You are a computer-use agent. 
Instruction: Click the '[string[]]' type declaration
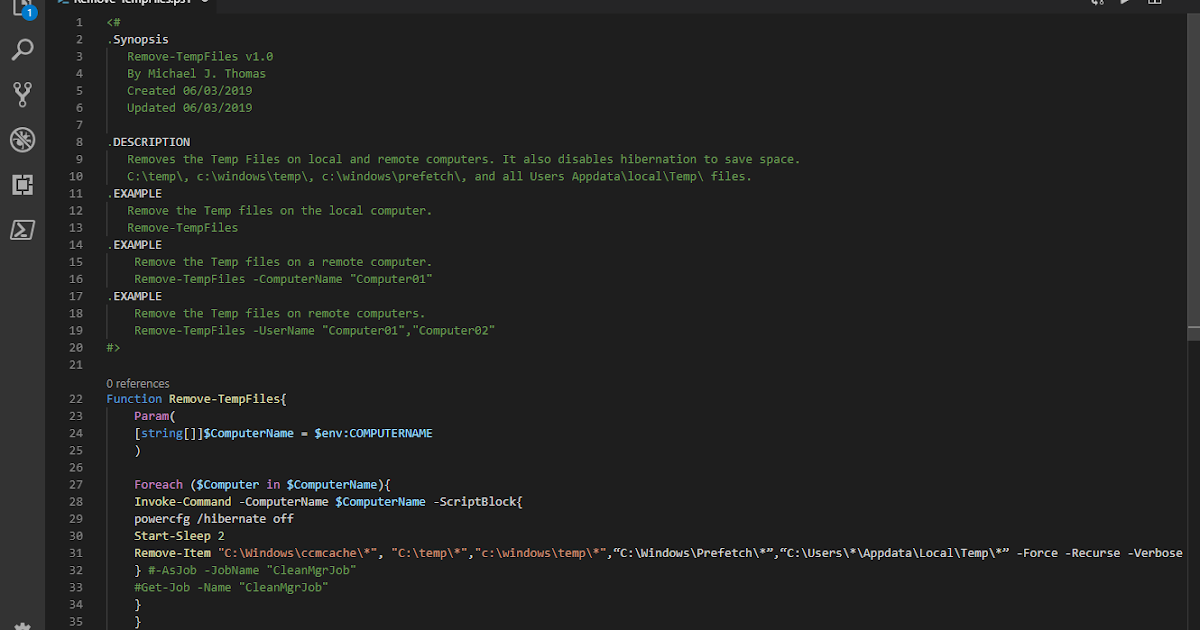point(168,433)
